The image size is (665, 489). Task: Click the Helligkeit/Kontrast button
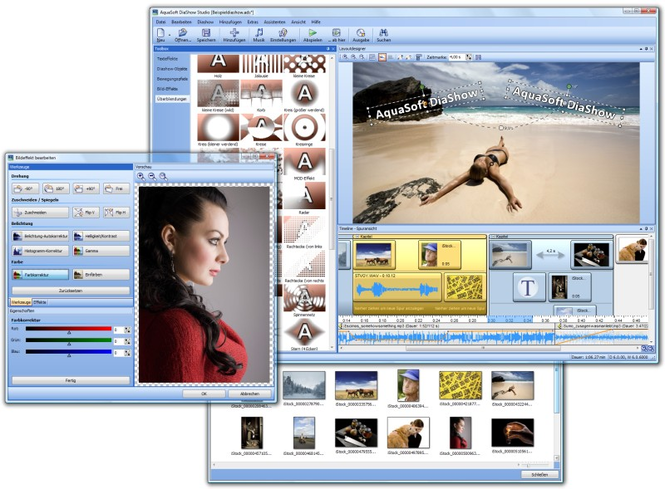pos(101,236)
